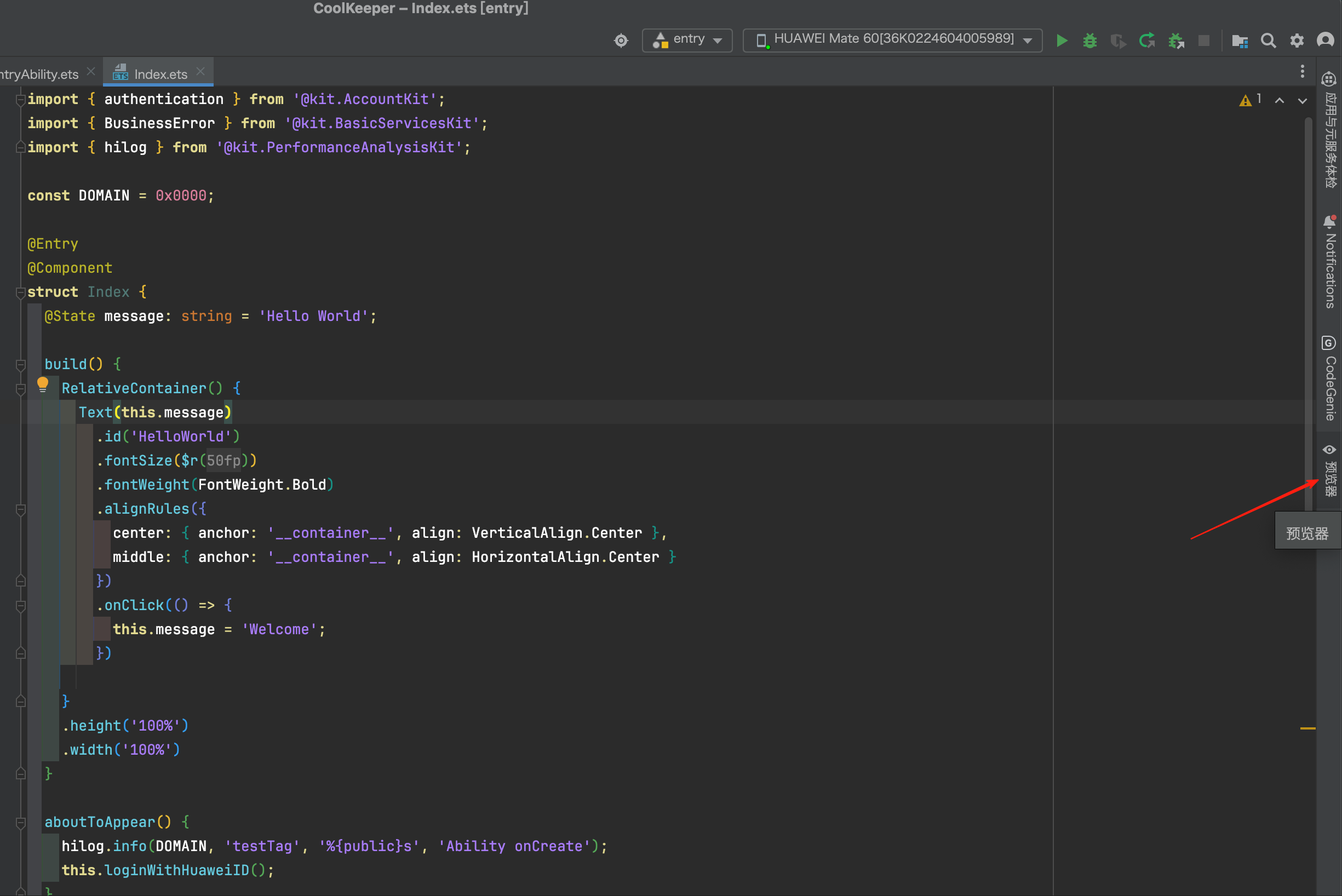Viewport: 1342px width, 896px height.
Task: Click the editor vertical scrollbar
Action: 1308,314
